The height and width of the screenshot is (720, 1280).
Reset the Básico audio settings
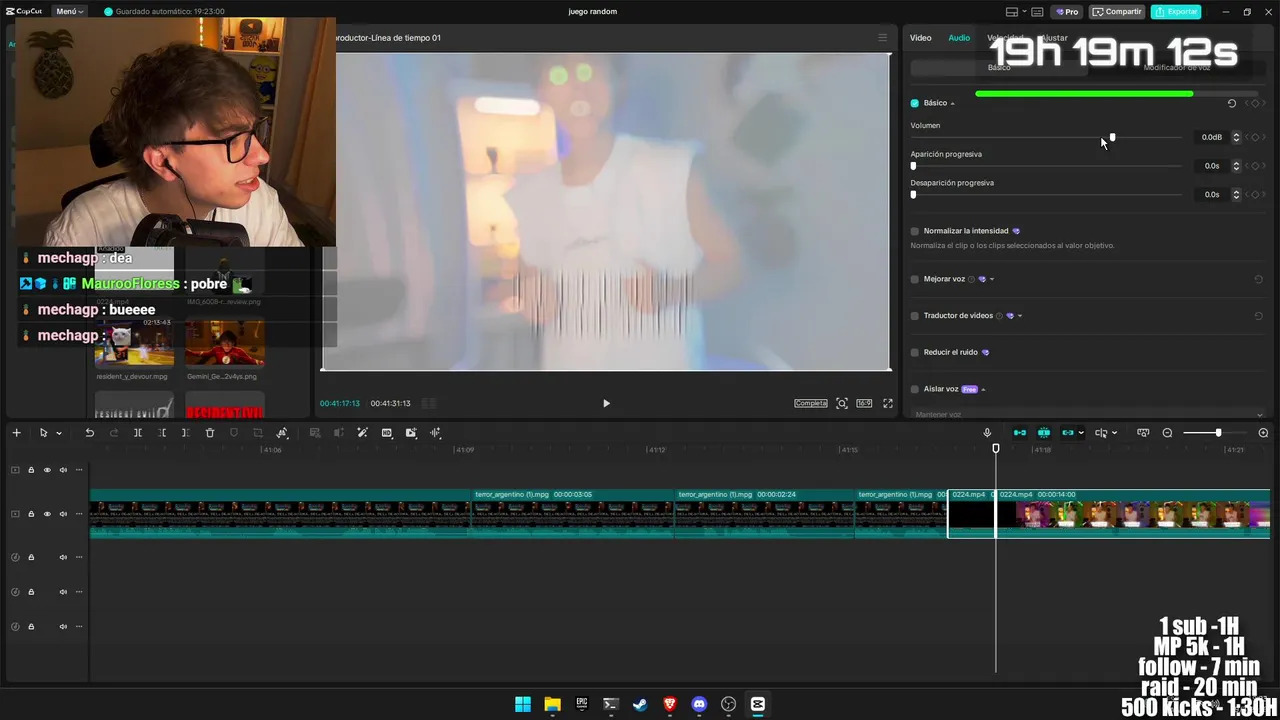tap(1232, 103)
